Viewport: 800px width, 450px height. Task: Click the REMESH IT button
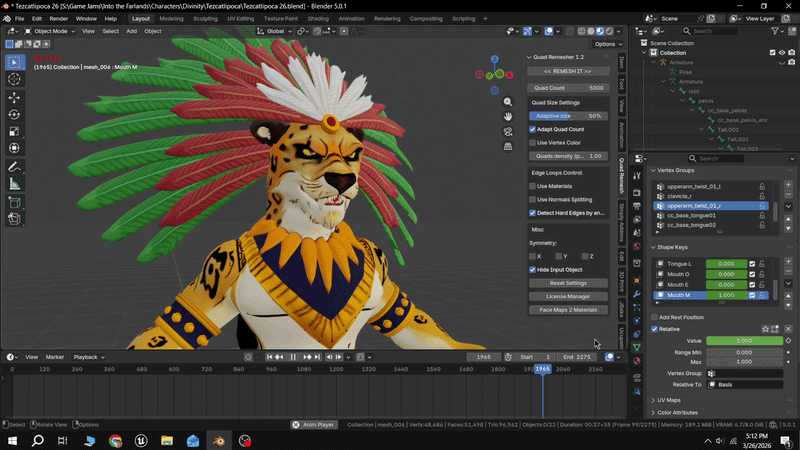[568, 71]
